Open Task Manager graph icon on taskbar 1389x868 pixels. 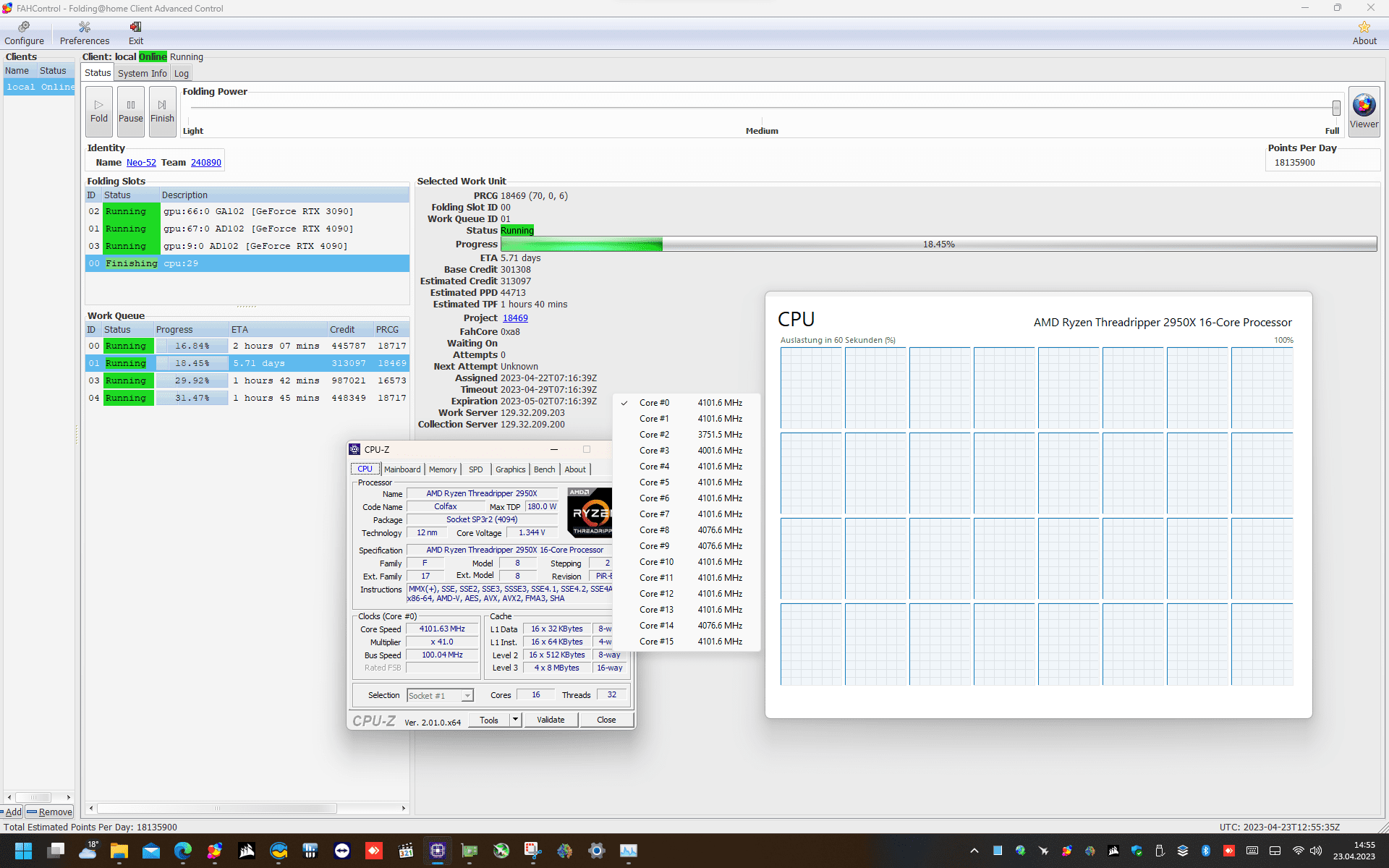point(629,851)
